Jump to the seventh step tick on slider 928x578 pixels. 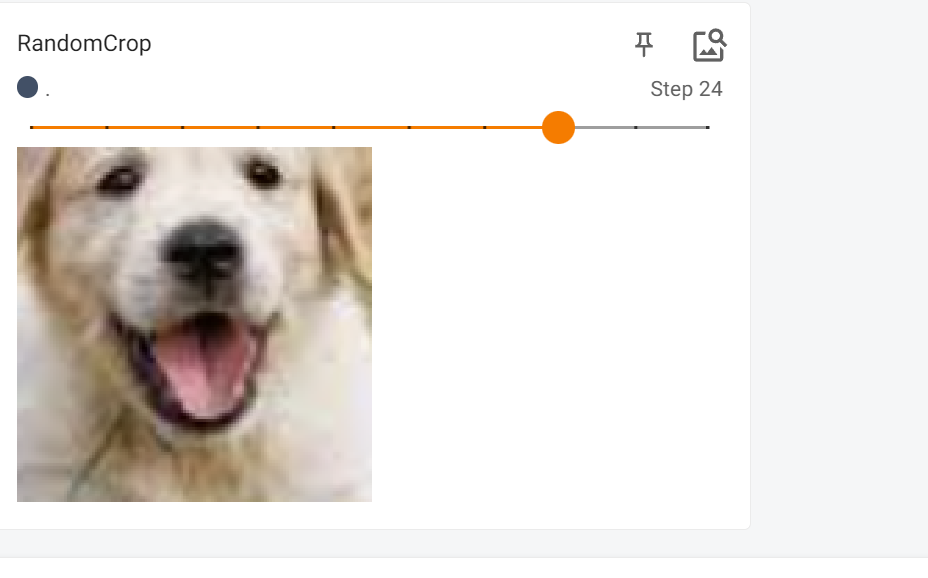coord(485,127)
